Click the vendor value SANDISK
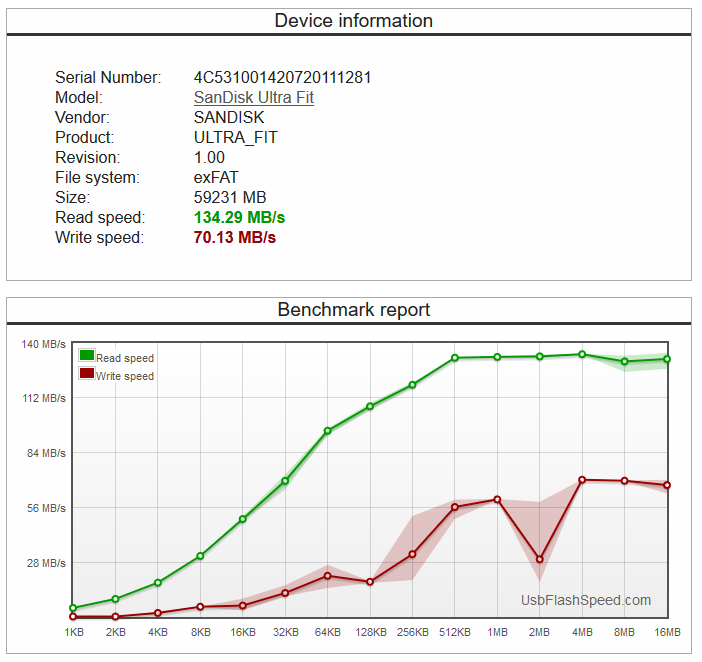702x662 pixels. [229, 117]
